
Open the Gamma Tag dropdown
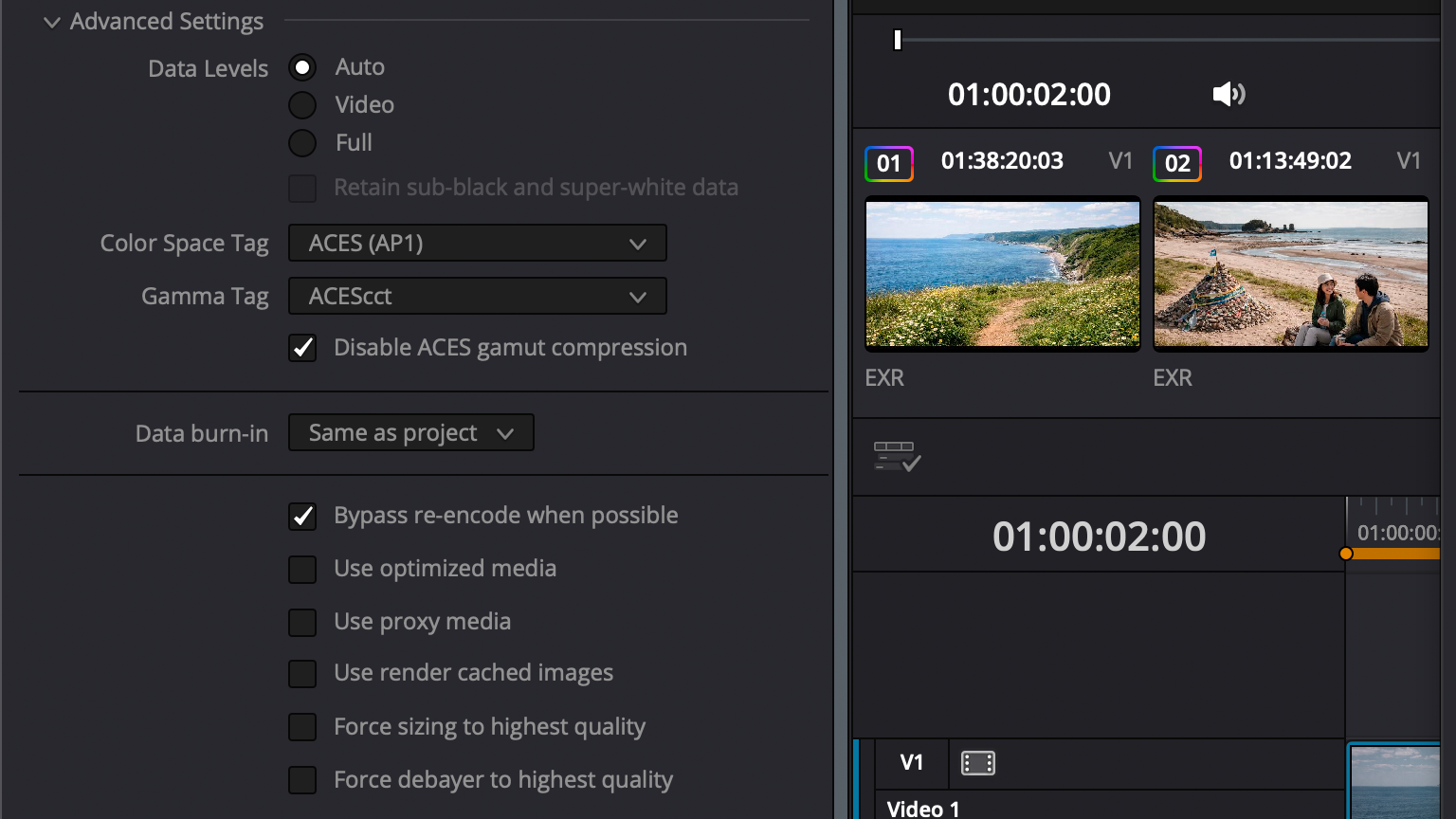477,296
